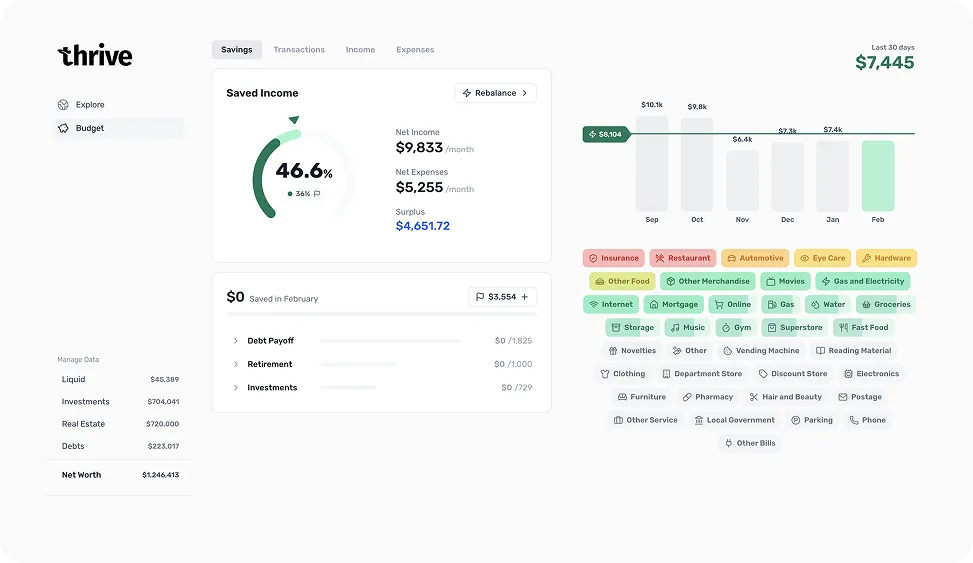Select the Reading Material category tag
973x563 pixels.
pyautogui.click(x=853, y=351)
